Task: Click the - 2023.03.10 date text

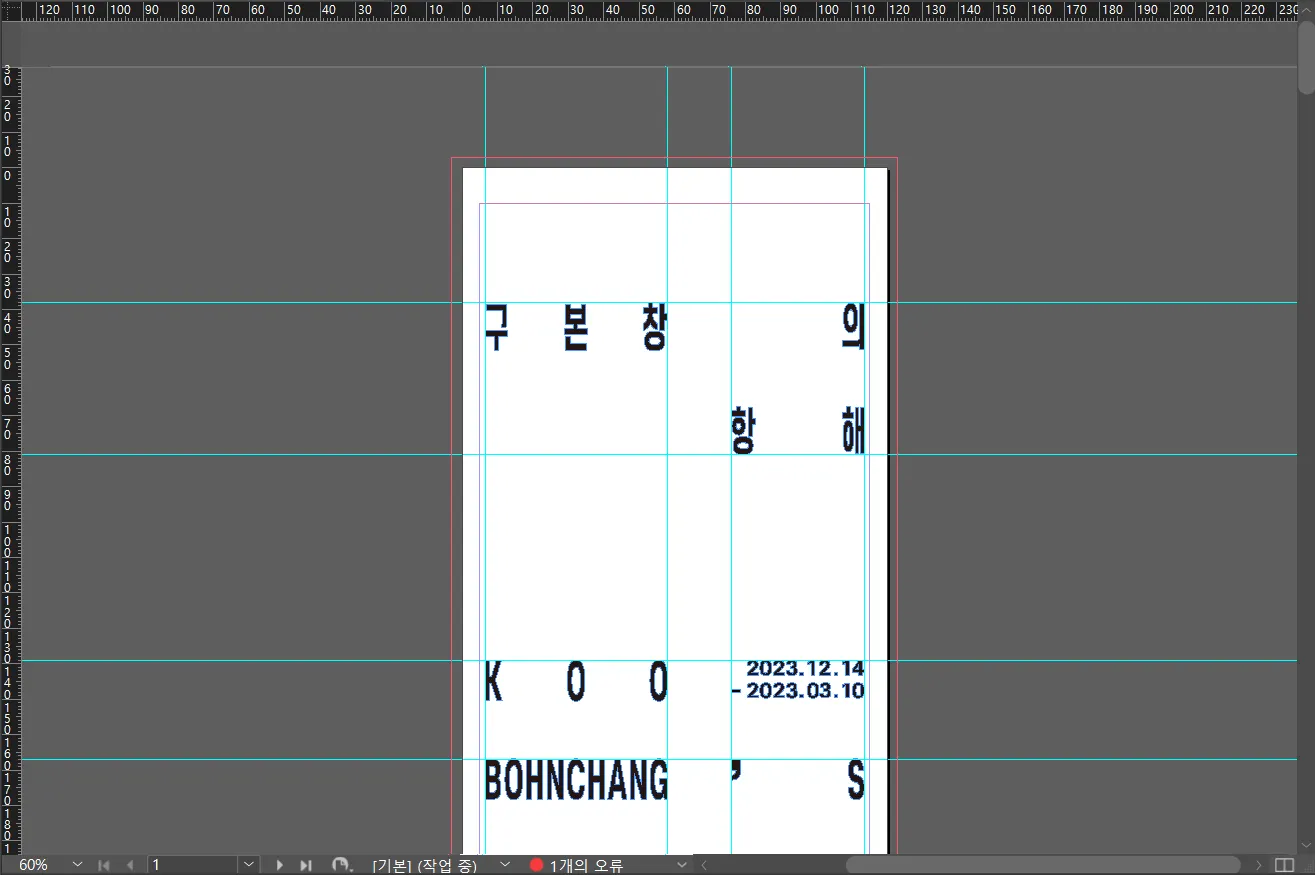Action: [798, 690]
